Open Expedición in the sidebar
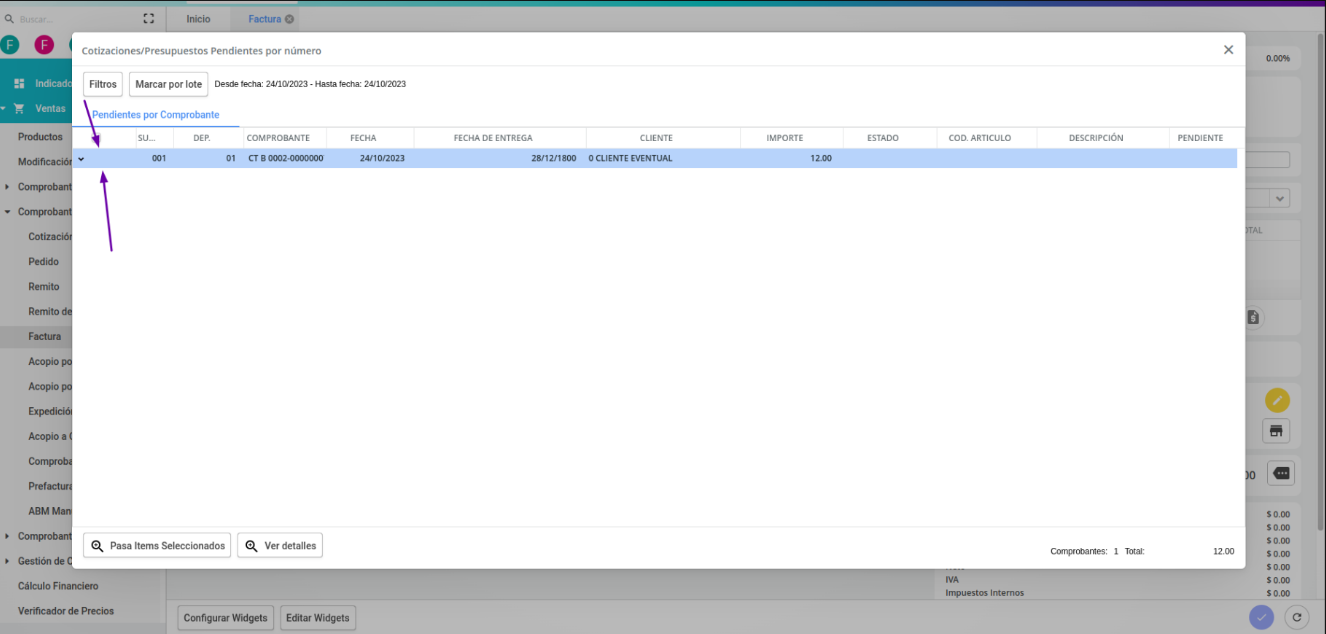Viewport: 1326px width, 634px height. pyautogui.click(x=50, y=412)
